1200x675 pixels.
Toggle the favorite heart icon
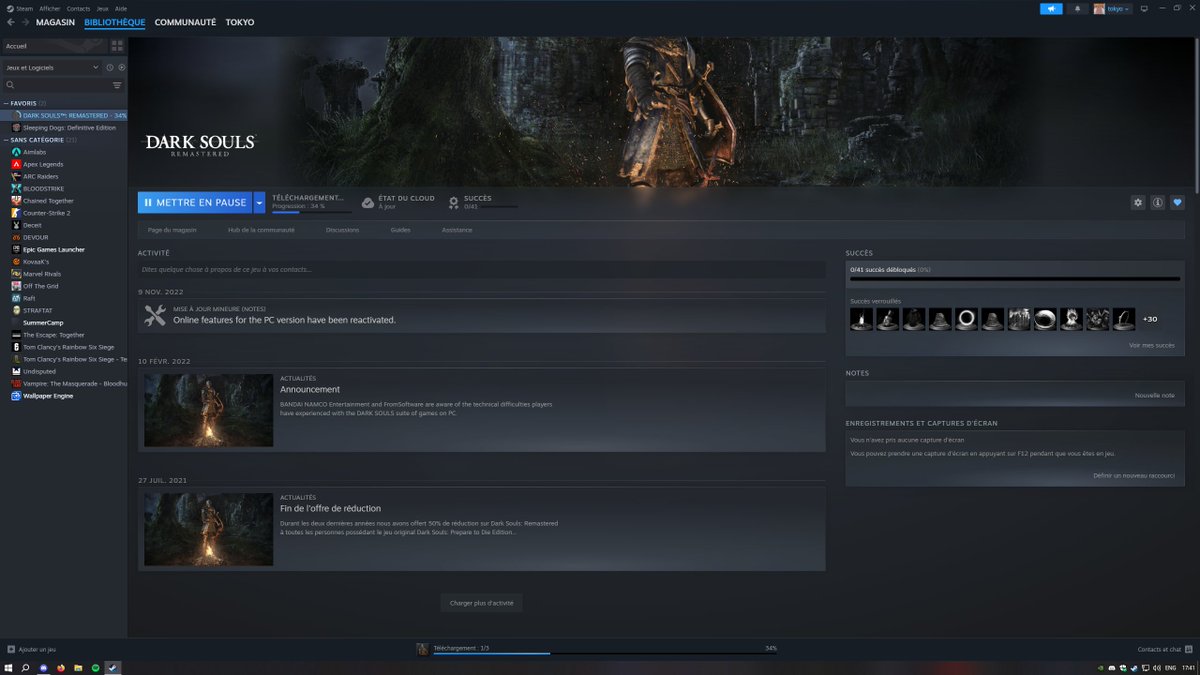[x=1177, y=202]
